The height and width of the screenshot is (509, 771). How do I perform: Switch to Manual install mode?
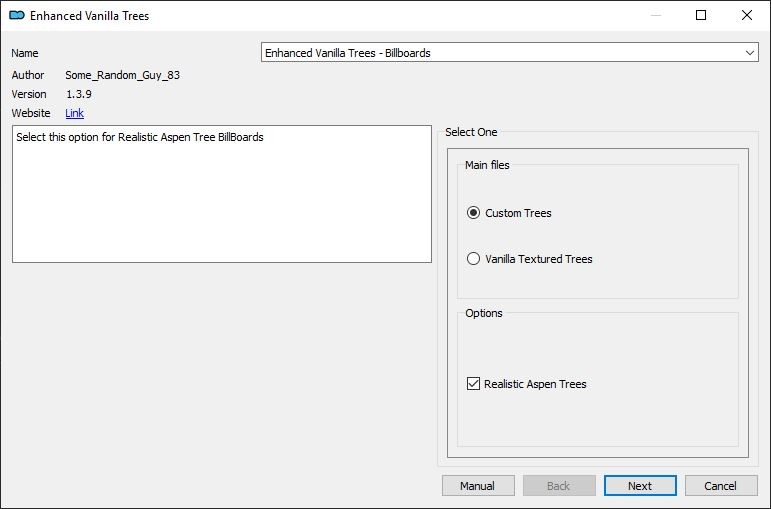click(x=478, y=486)
